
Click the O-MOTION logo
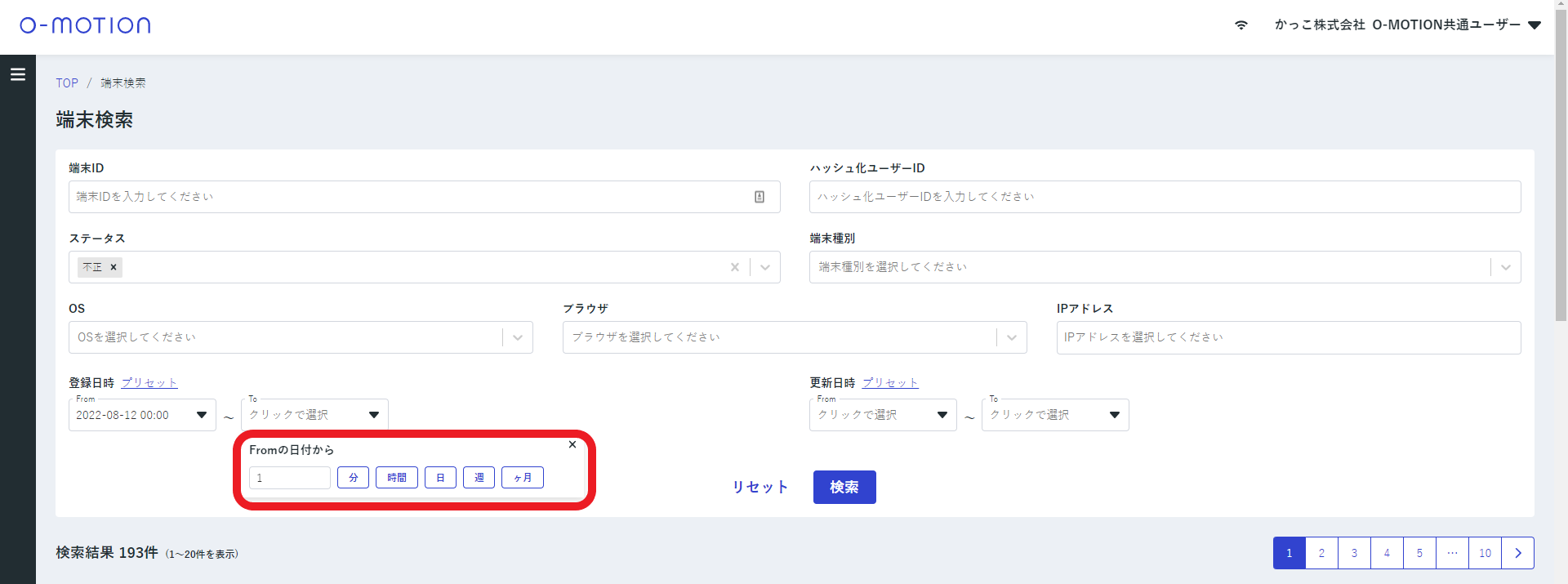point(85,25)
